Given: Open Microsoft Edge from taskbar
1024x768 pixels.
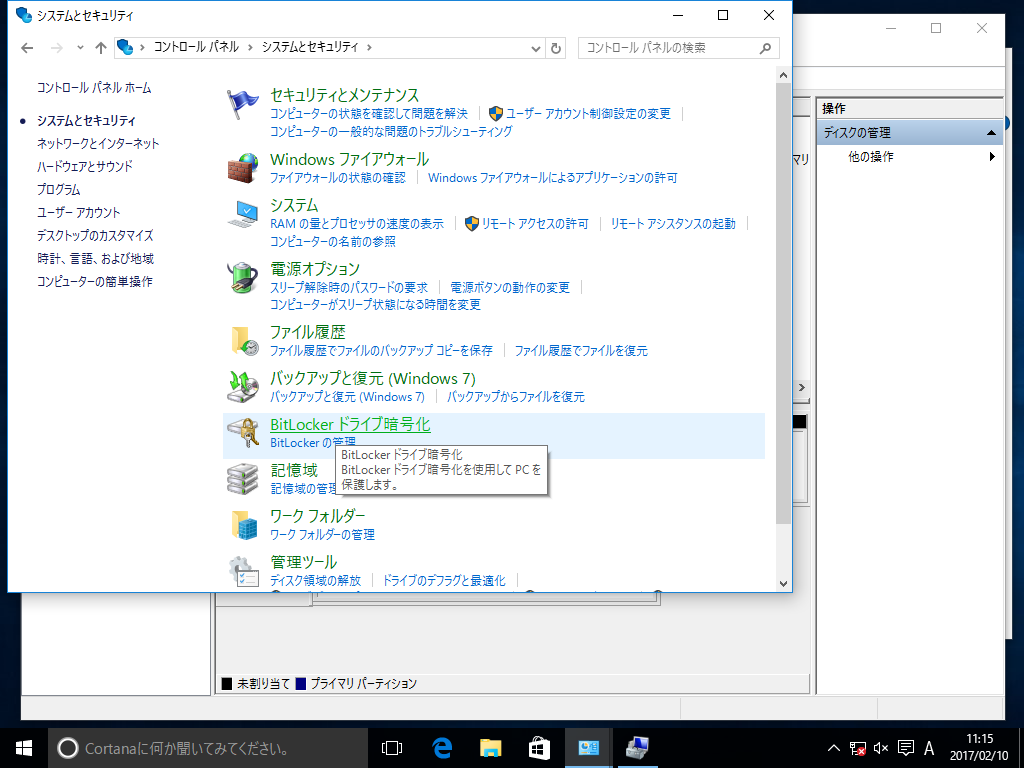Looking at the screenshot, I should click(443, 748).
